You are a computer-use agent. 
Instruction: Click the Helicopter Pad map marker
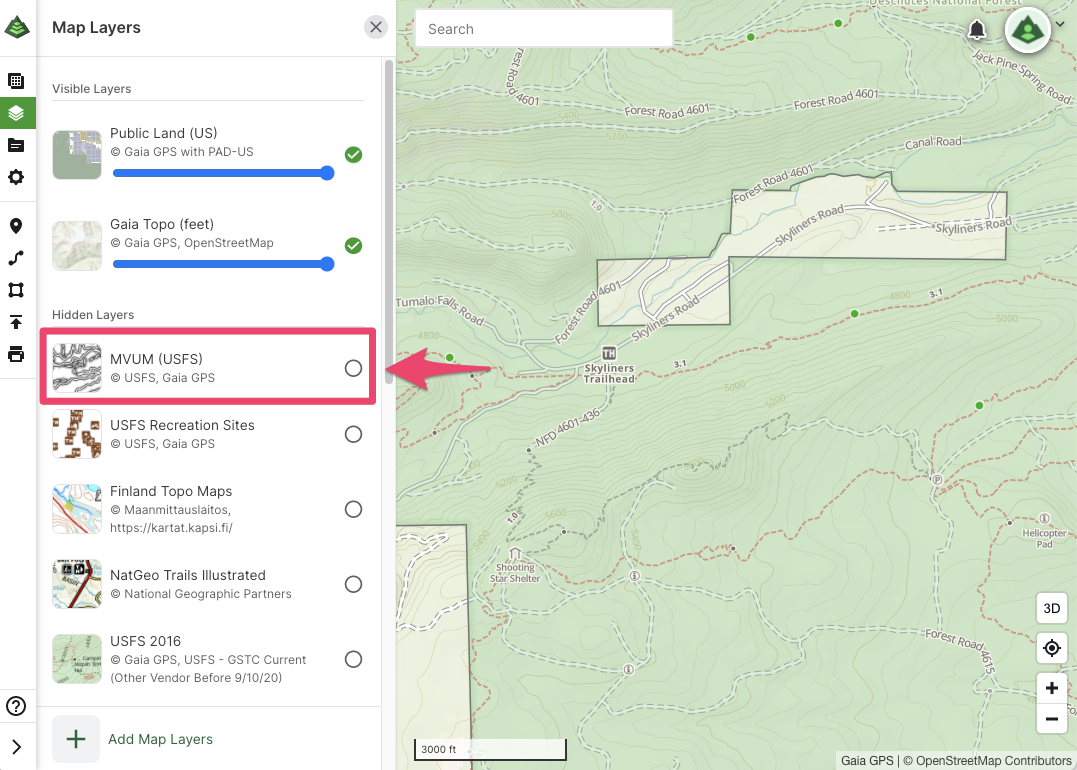[x=1044, y=519]
